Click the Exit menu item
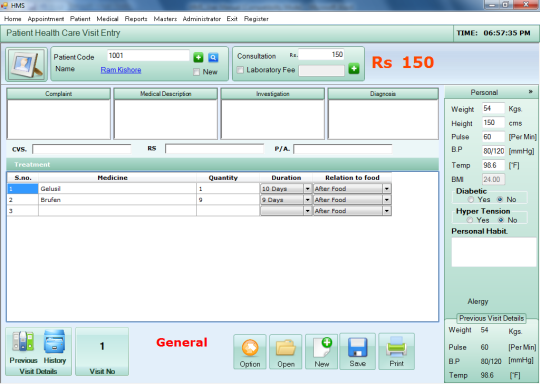 tap(232, 19)
